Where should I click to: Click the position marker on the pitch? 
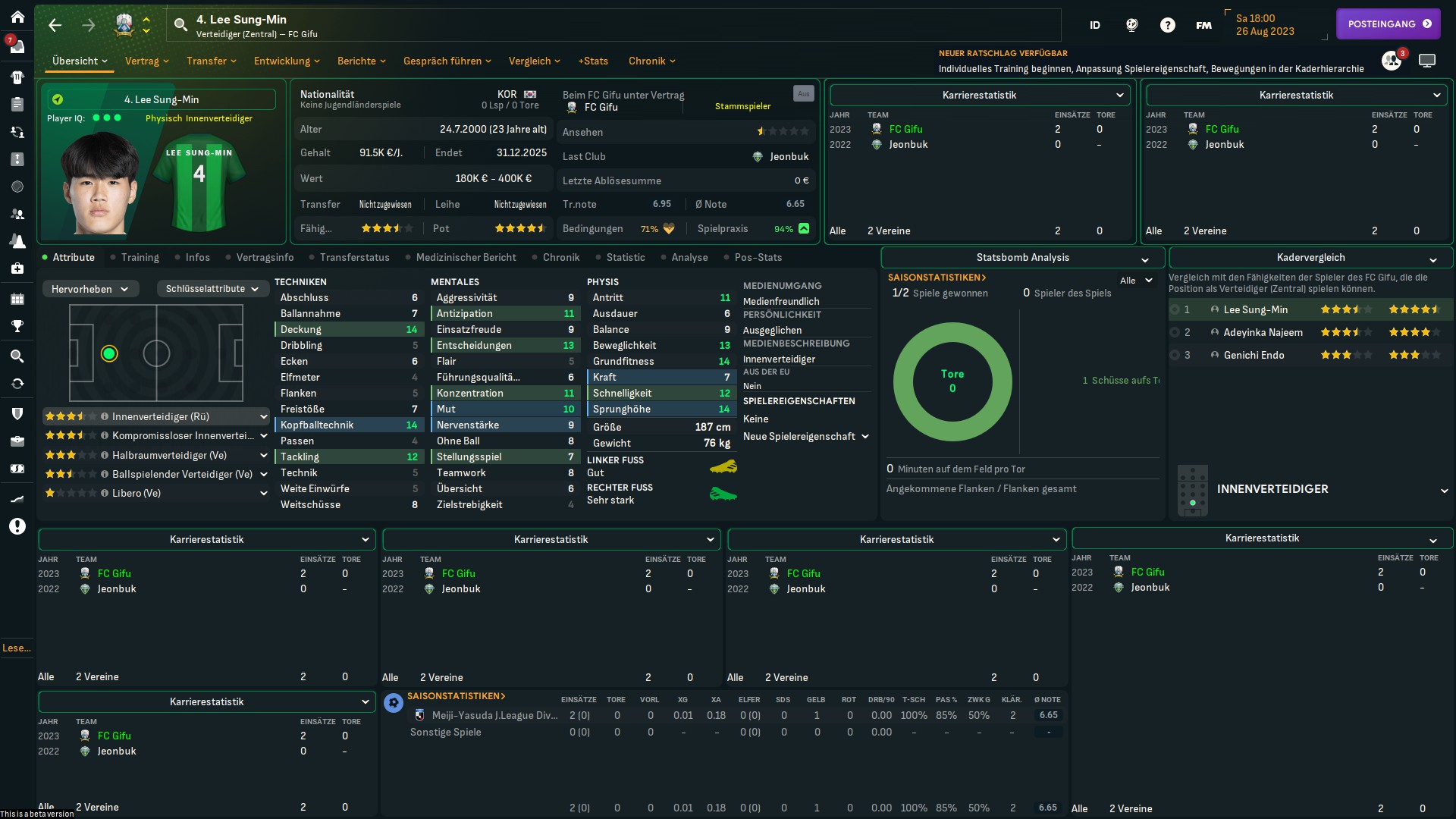point(109,353)
